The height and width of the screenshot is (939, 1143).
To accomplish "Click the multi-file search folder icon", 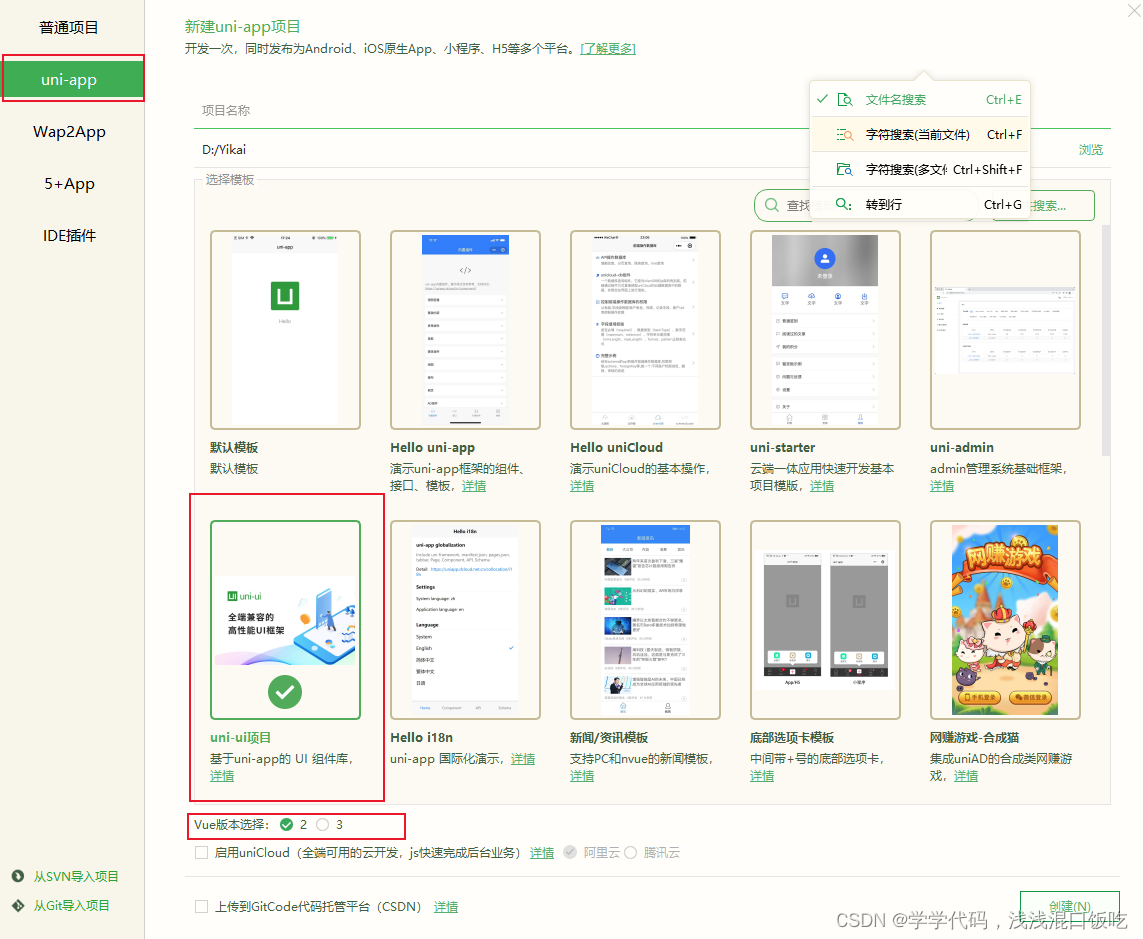I will [x=845, y=170].
